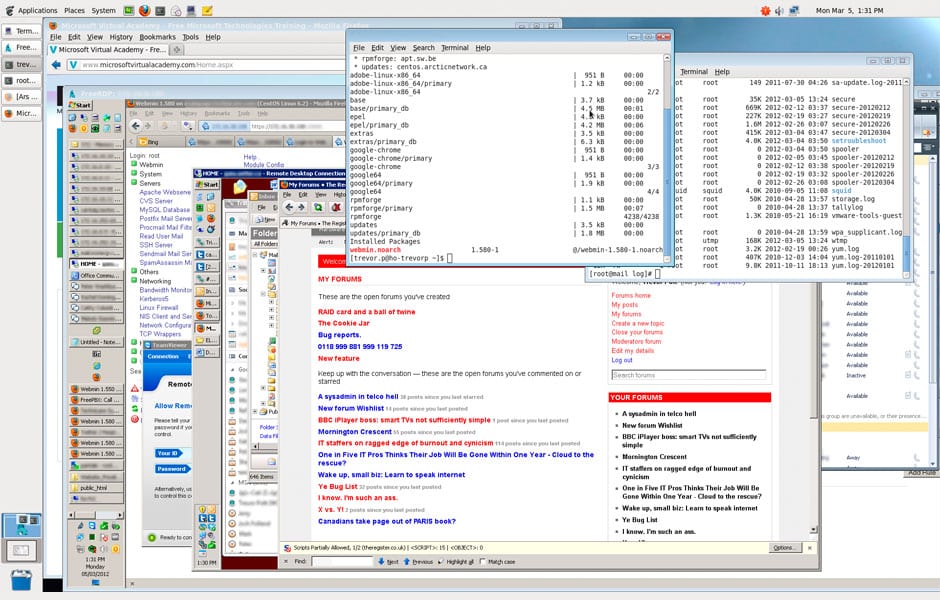Open the Applications menu
The image size is (940, 600).
[x=37, y=10]
